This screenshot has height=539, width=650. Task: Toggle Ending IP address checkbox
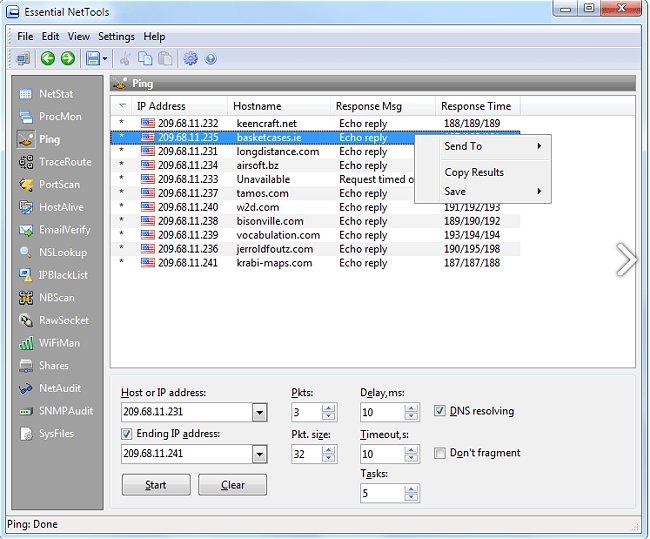[126, 434]
